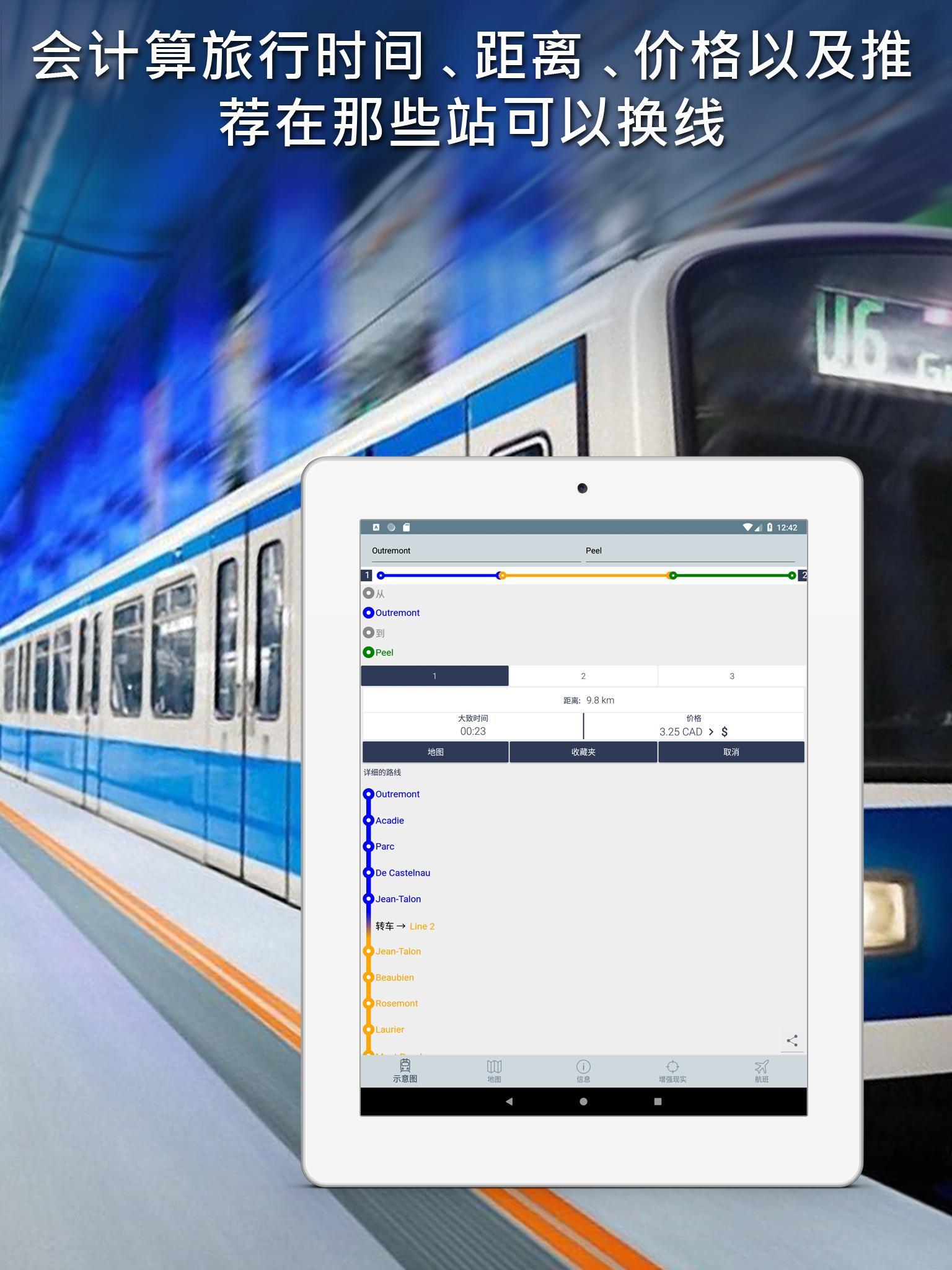
Task: Tap Beaubien station in route list
Action: [394, 977]
